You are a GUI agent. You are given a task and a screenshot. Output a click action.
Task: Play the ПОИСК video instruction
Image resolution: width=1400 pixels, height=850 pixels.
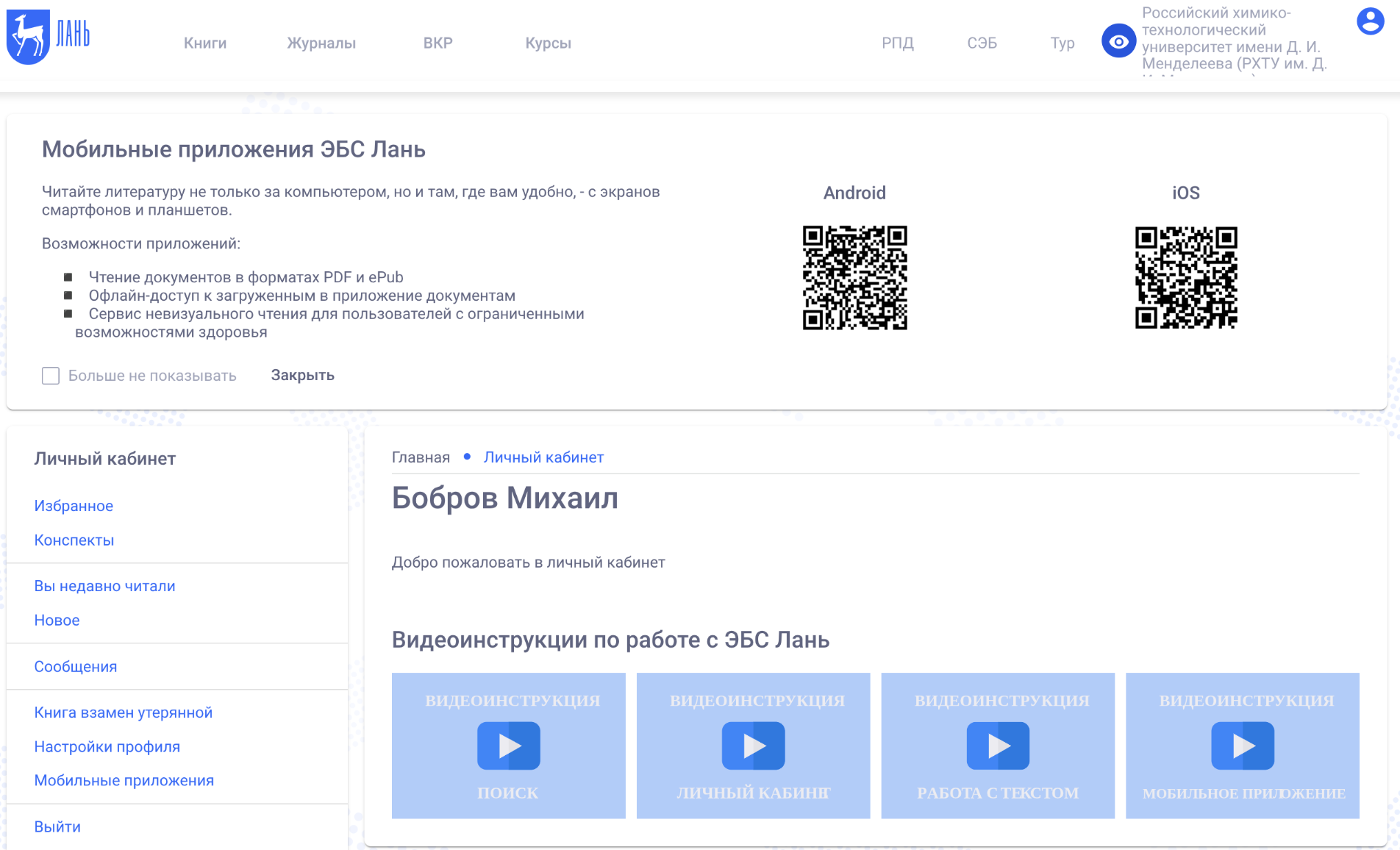pos(508,746)
